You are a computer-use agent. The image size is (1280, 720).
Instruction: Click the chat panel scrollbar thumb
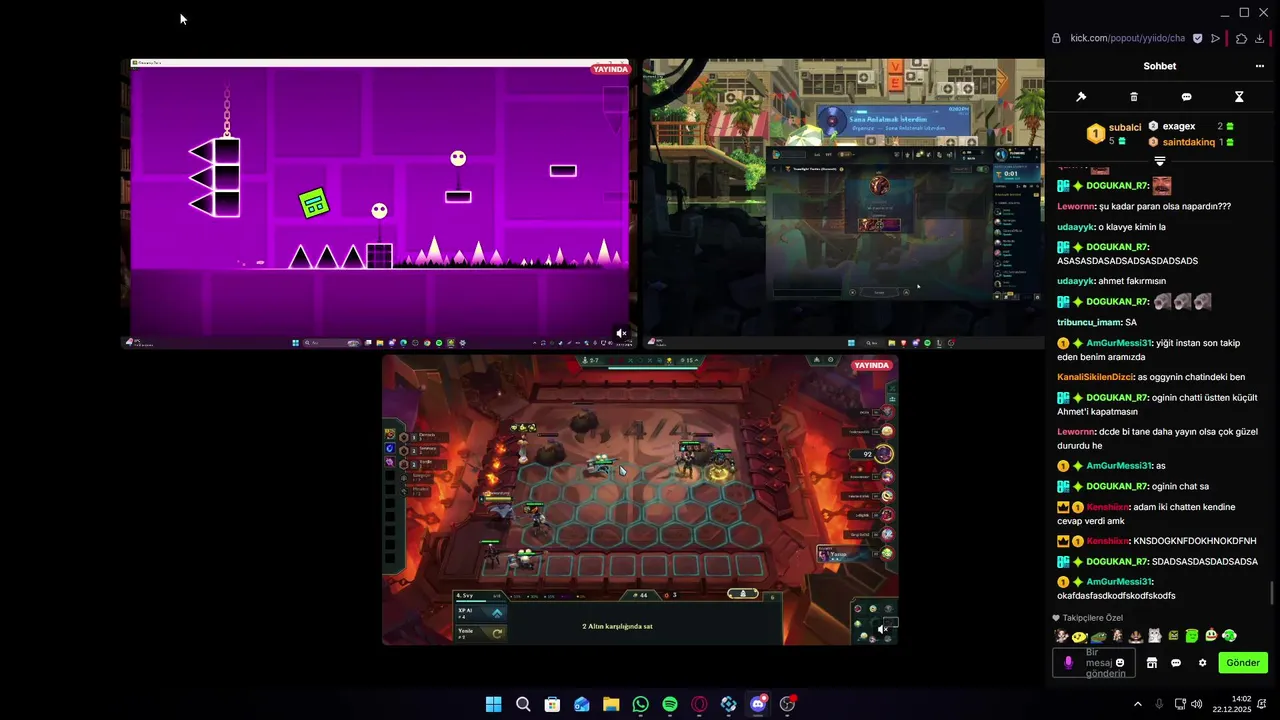point(1272,593)
